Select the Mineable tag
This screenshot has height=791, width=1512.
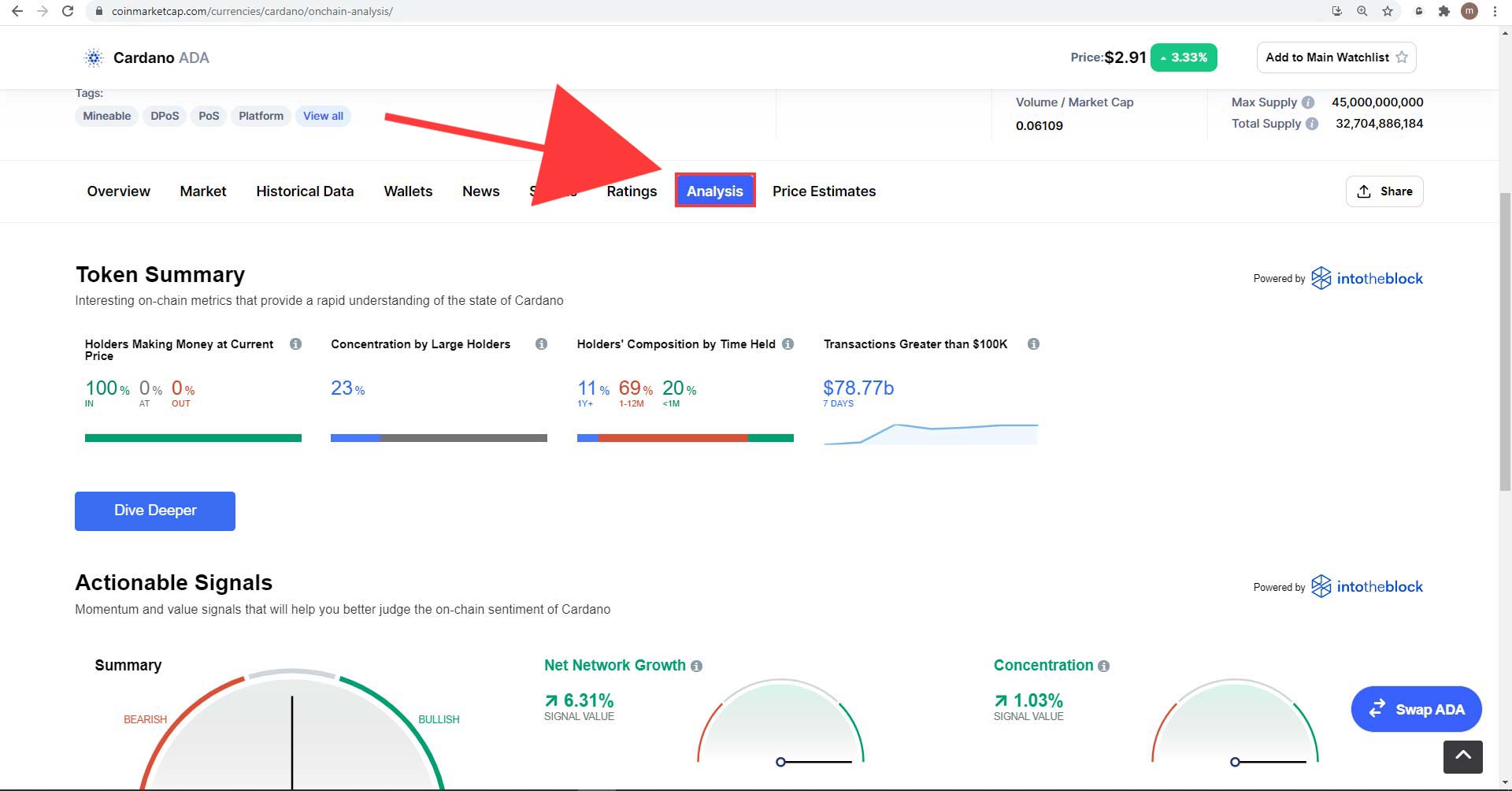pyautogui.click(x=107, y=116)
